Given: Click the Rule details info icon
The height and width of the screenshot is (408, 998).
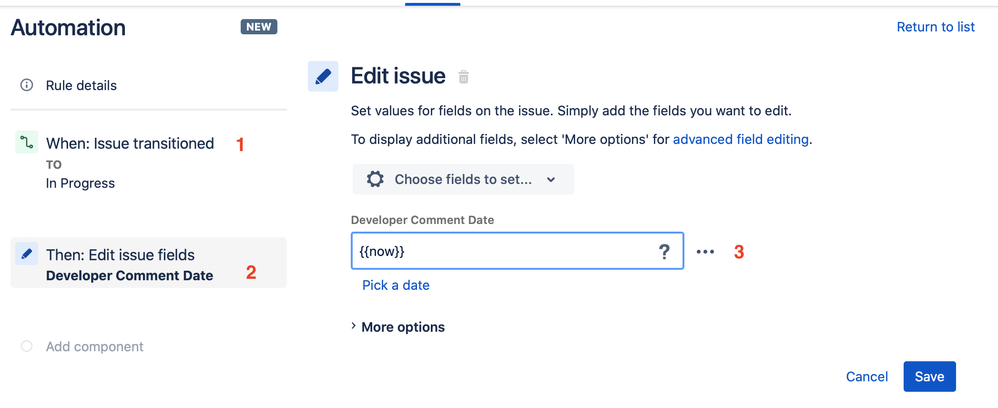Looking at the screenshot, I should point(27,85).
